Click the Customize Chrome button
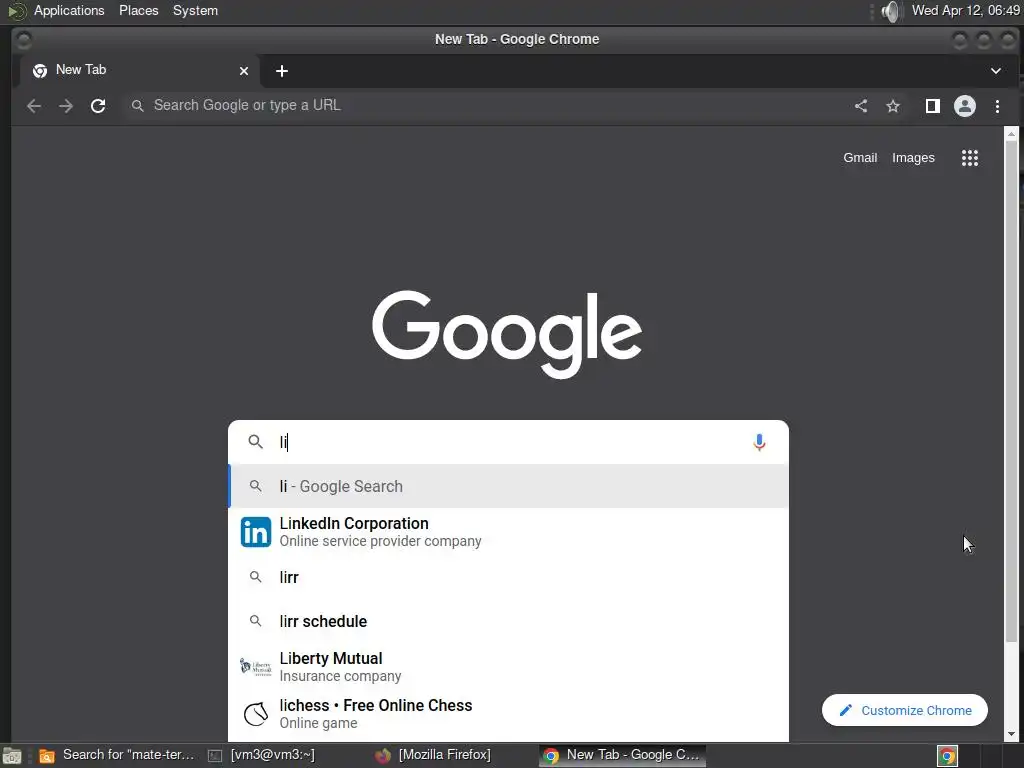 (x=904, y=710)
